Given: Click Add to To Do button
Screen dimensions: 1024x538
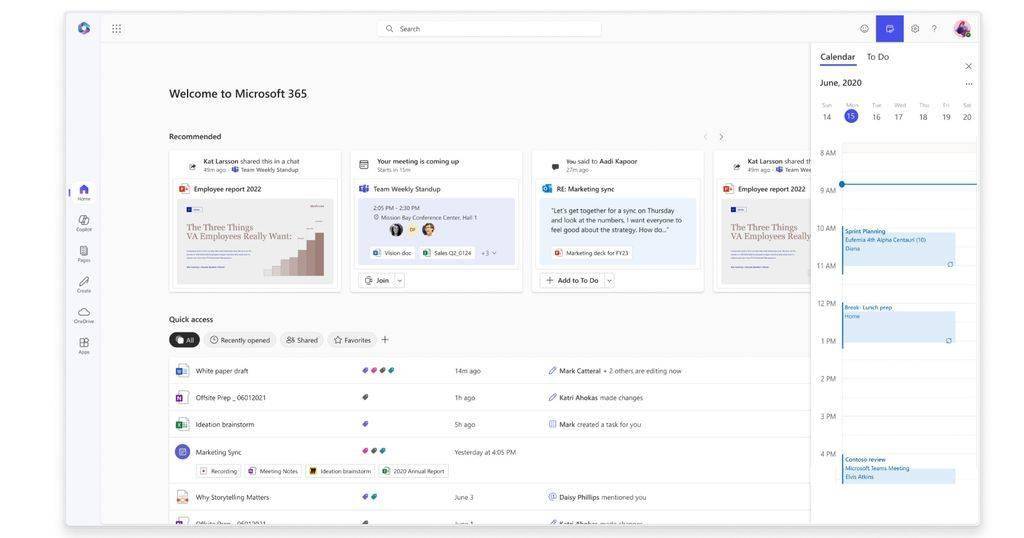Looking at the screenshot, I should click(572, 281).
